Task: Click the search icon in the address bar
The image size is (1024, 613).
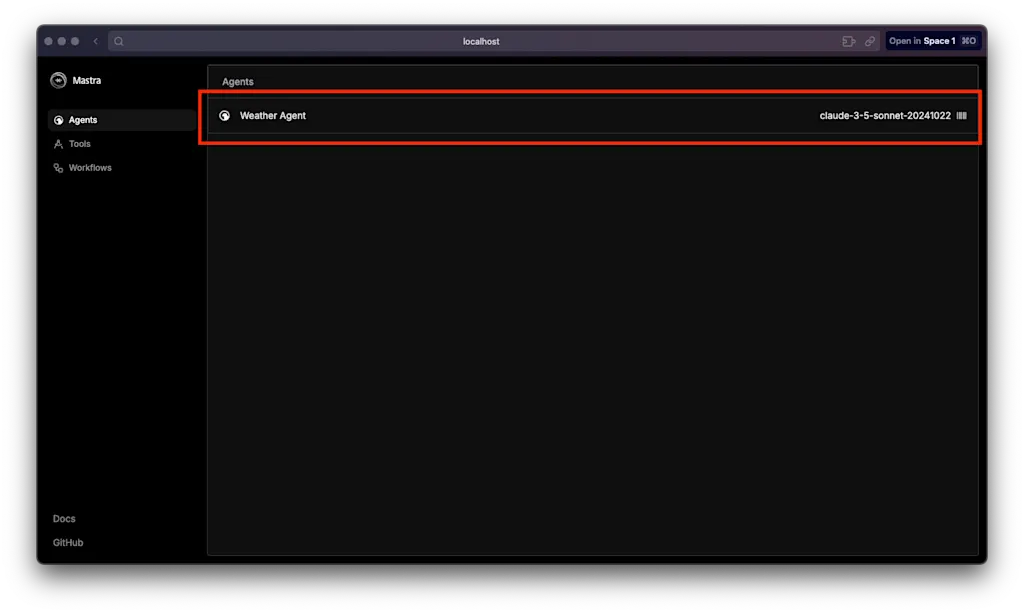Action: tap(119, 41)
